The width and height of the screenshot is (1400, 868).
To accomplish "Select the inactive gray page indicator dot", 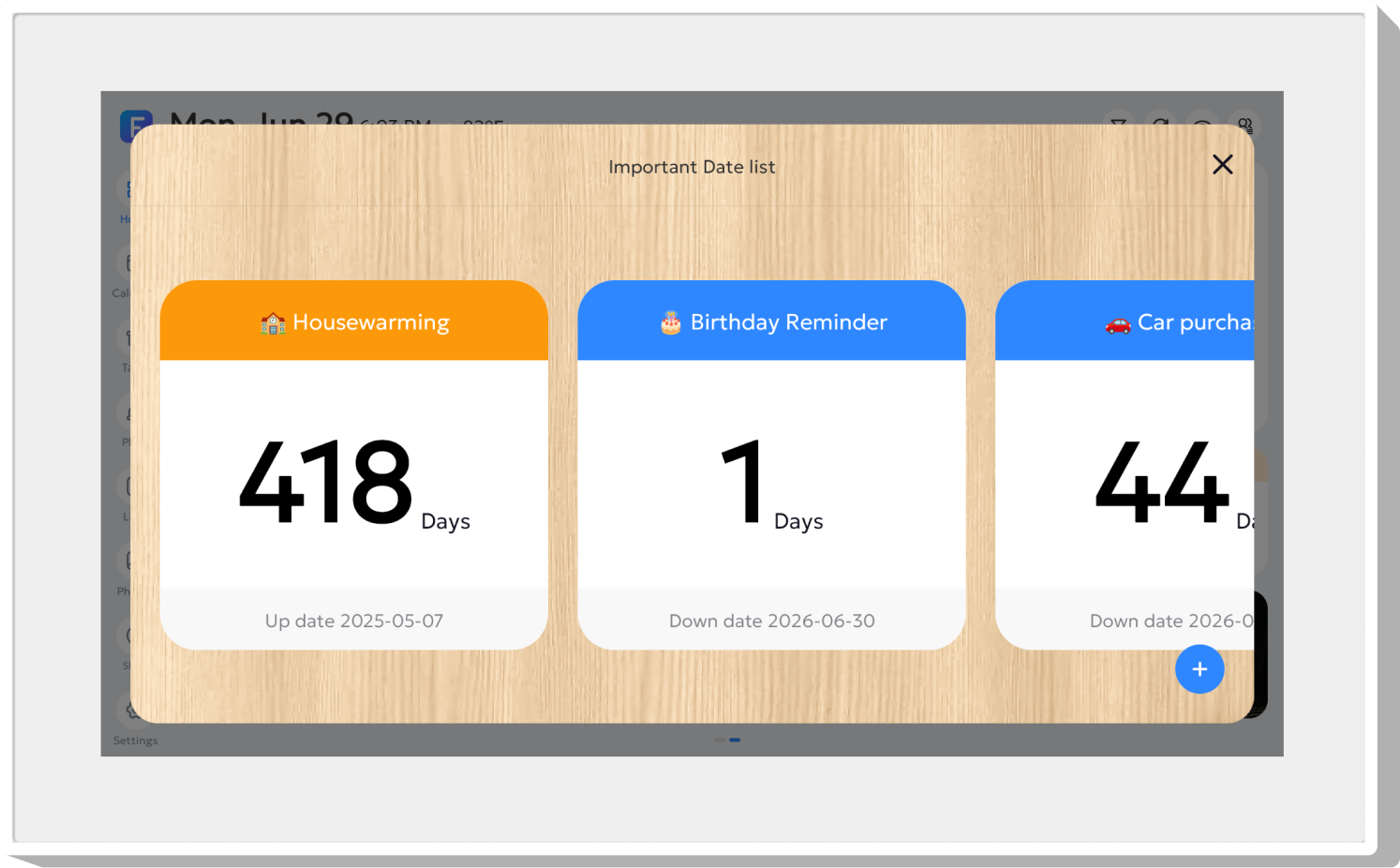I will (x=720, y=740).
